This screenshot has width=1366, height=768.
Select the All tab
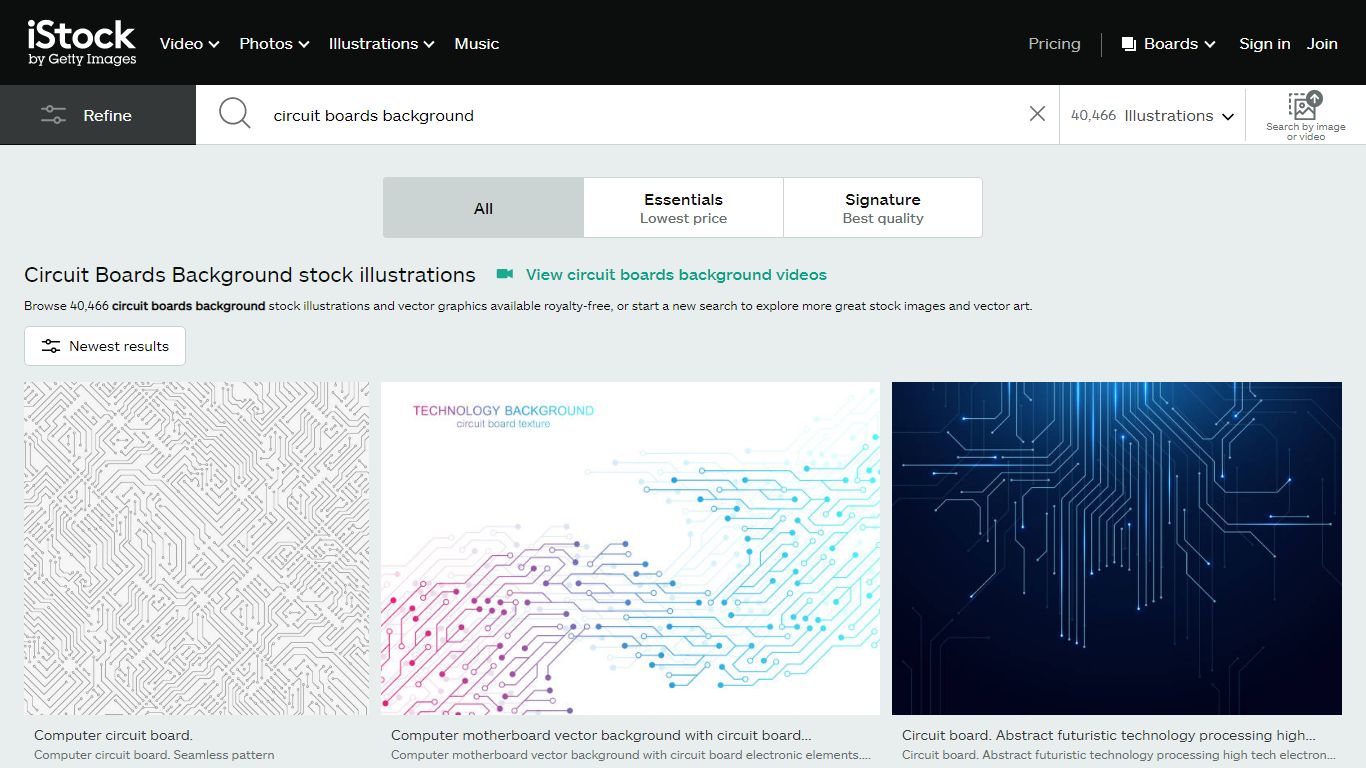click(x=483, y=208)
